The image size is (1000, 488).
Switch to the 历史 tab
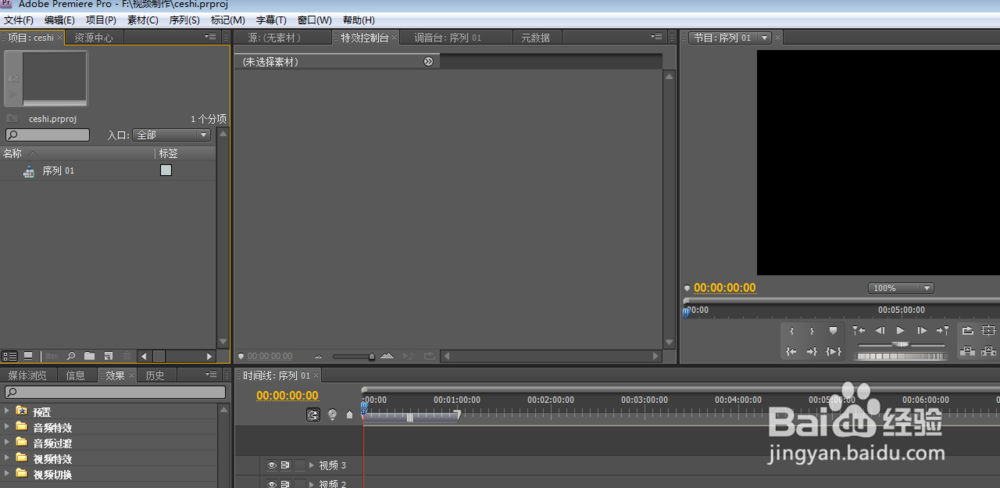[x=154, y=375]
